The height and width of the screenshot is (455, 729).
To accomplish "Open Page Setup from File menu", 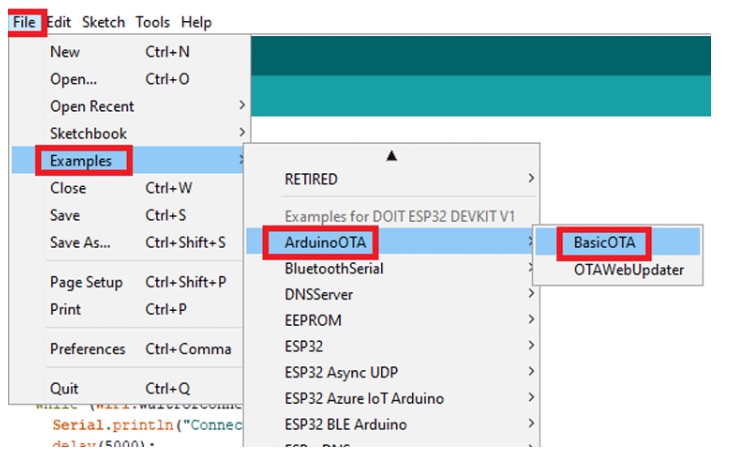I will click(x=88, y=282).
